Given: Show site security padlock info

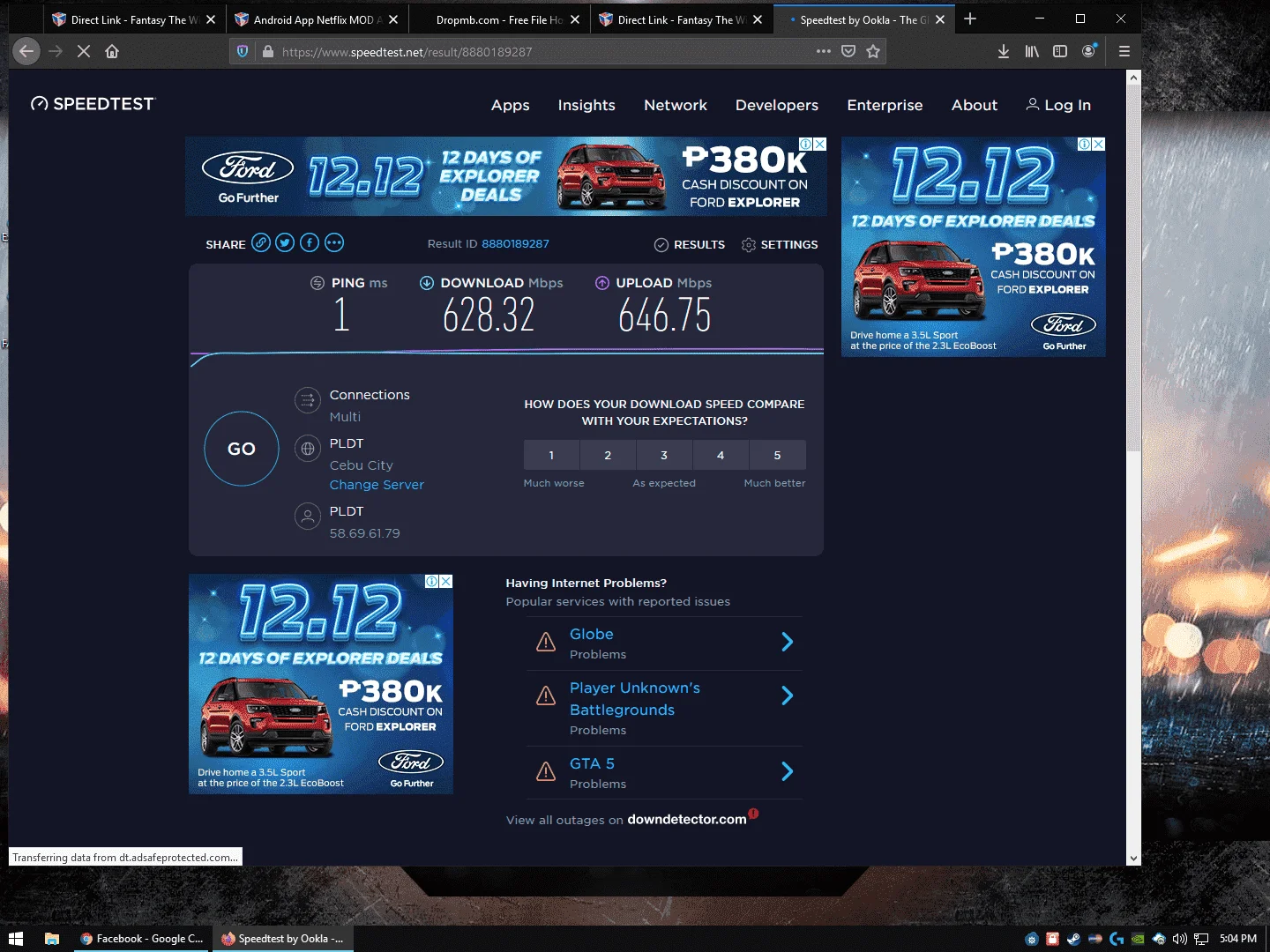Looking at the screenshot, I should click(x=268, y=51).
